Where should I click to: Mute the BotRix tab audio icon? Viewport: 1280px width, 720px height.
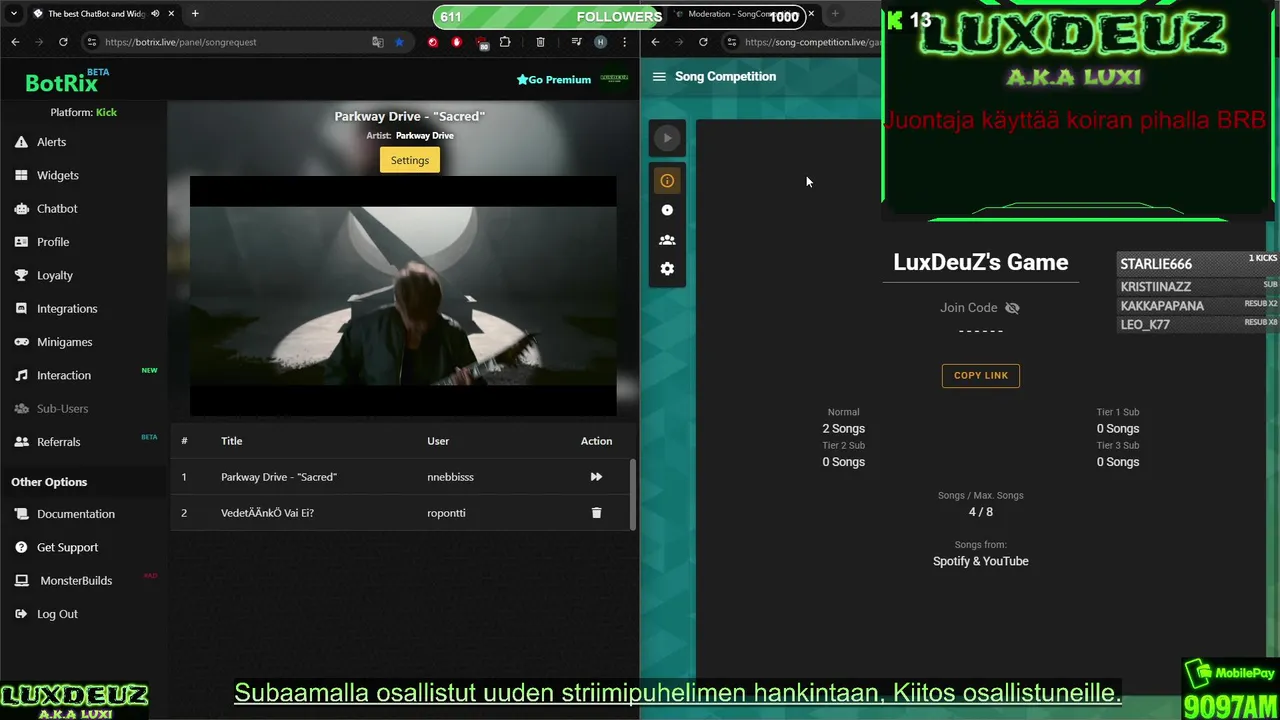[x=155, y=14]
